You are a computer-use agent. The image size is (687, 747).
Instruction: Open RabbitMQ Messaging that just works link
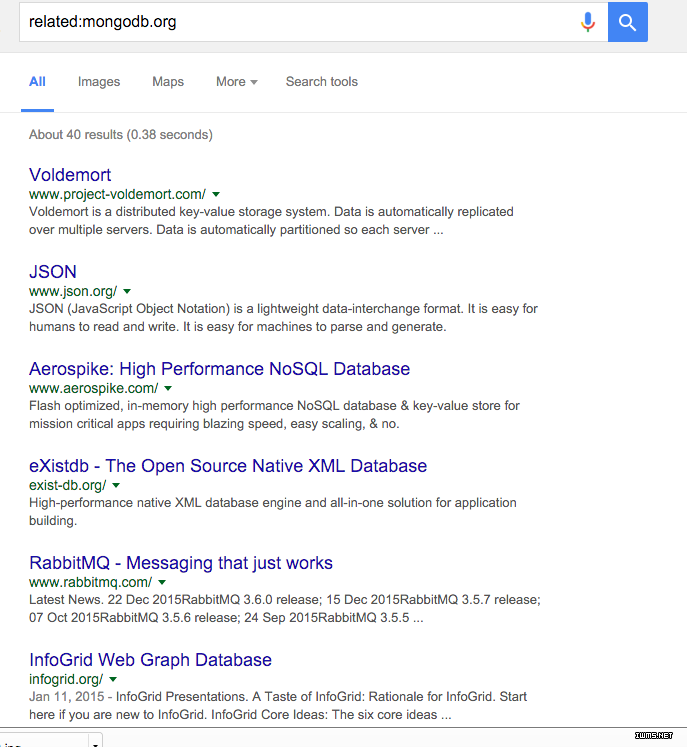pos(181,563)
